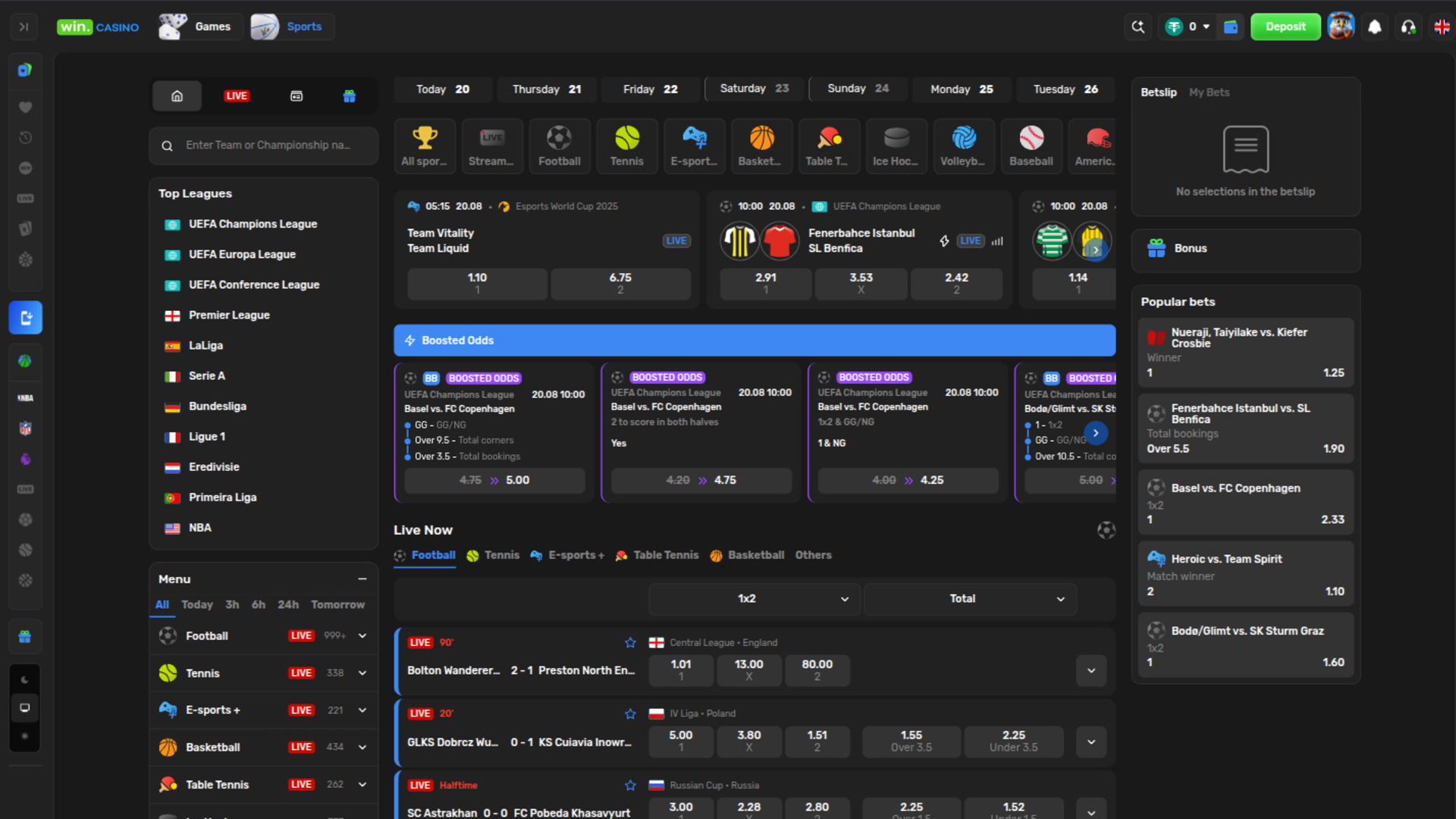This screenshot has width=1456, height=819.
Task: Open UEFA Champions League from Top Leagues
Action: click(253, 224)
